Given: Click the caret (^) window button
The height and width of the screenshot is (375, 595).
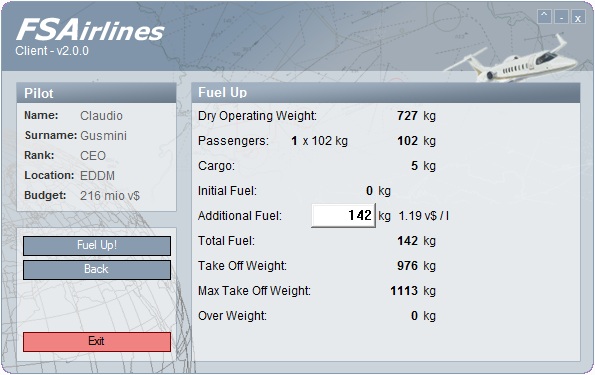Looking at the screenshot, I should [x=545, y=17].
